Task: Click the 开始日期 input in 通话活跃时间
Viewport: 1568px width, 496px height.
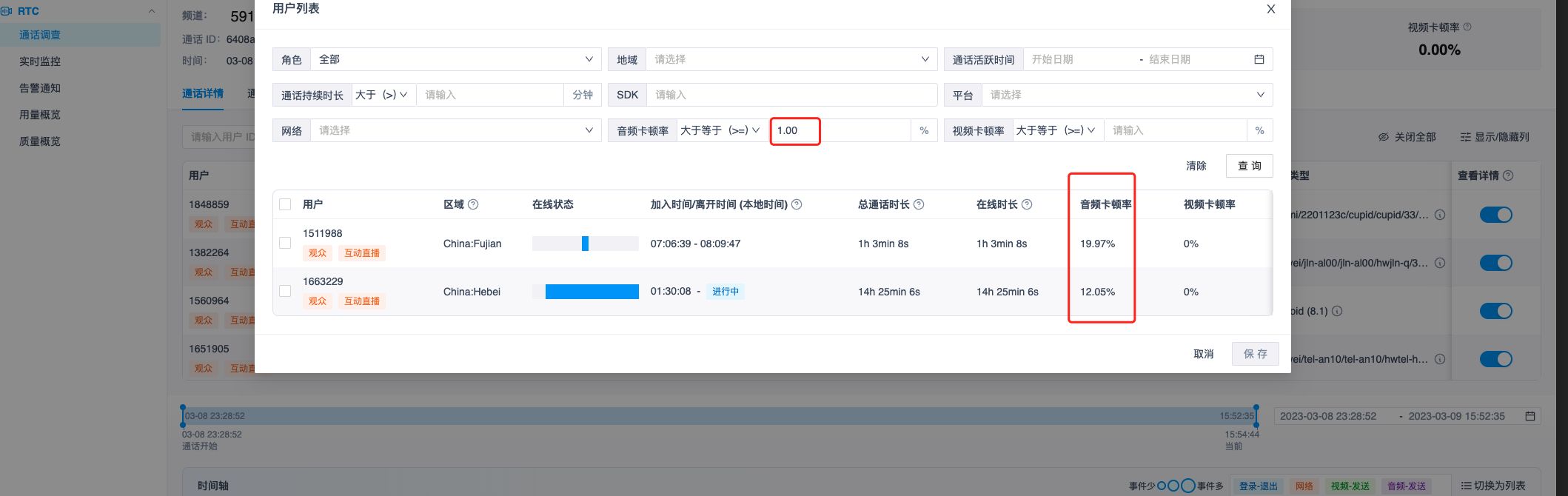Action: tap(1079, 59)
